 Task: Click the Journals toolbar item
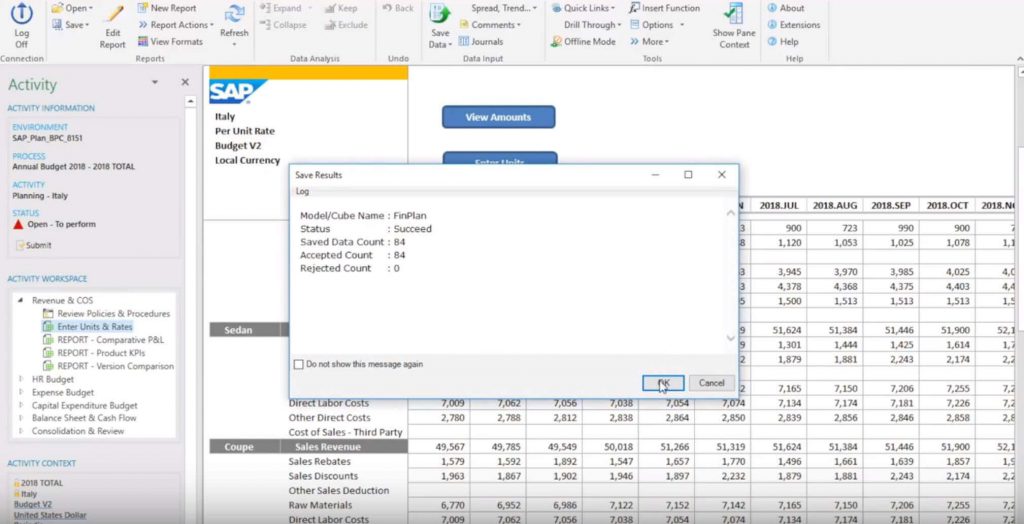[x=481, y=41]
